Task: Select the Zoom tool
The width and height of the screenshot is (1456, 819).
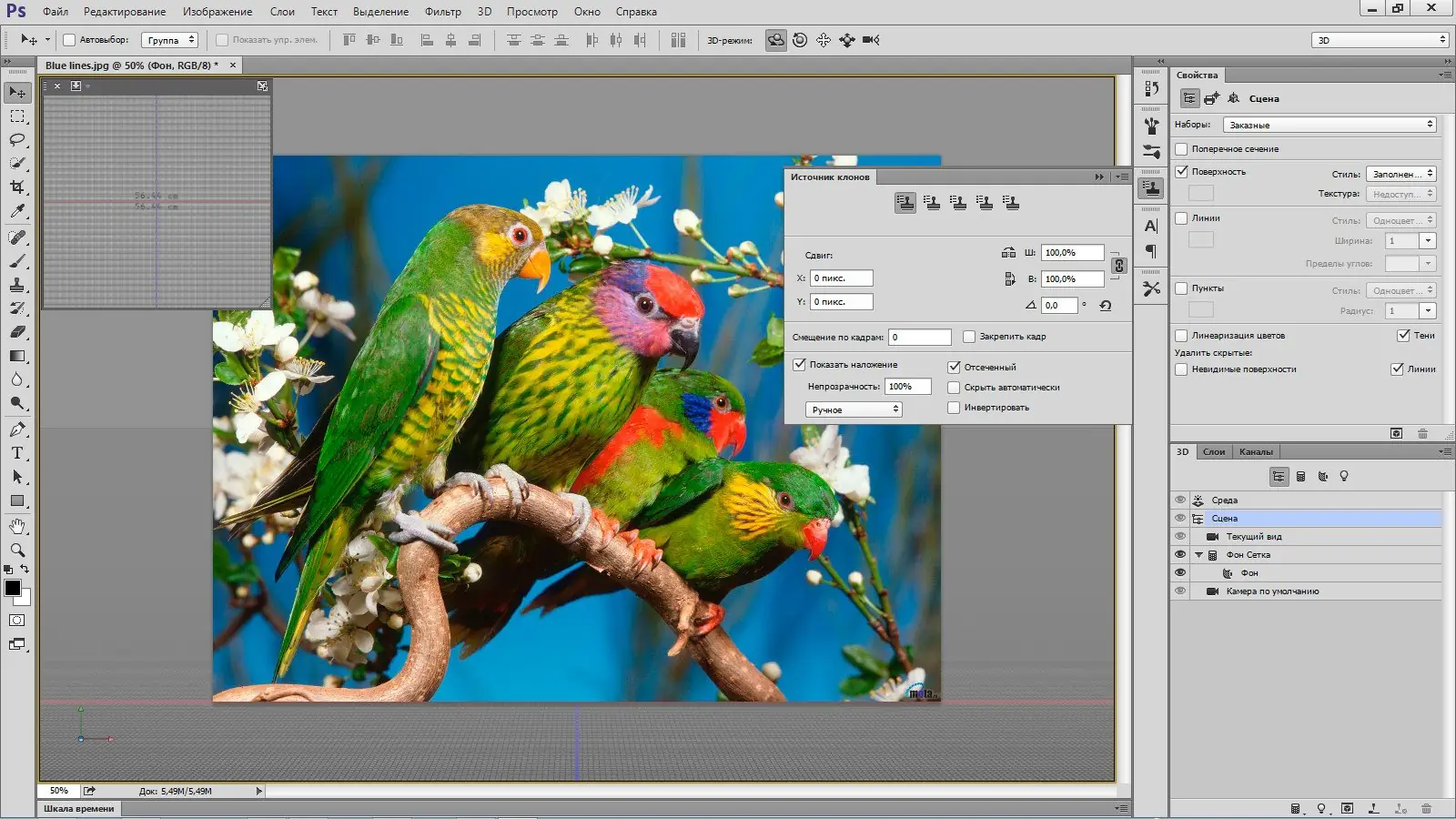Action: tap(17, 550)
